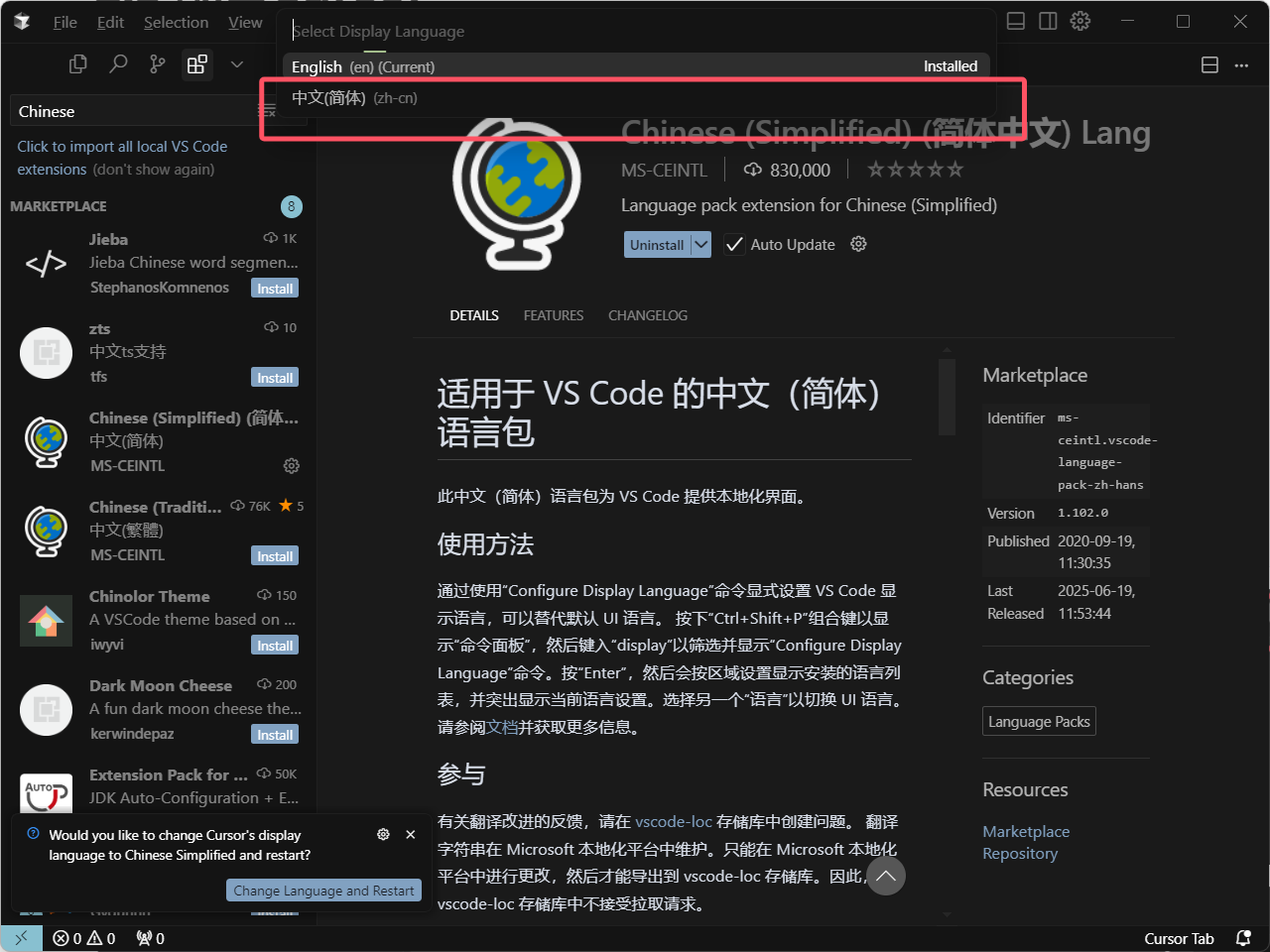This screenshot has height=952, width=1270.
Task: Open the Source Control view
Action: [157, 63]
